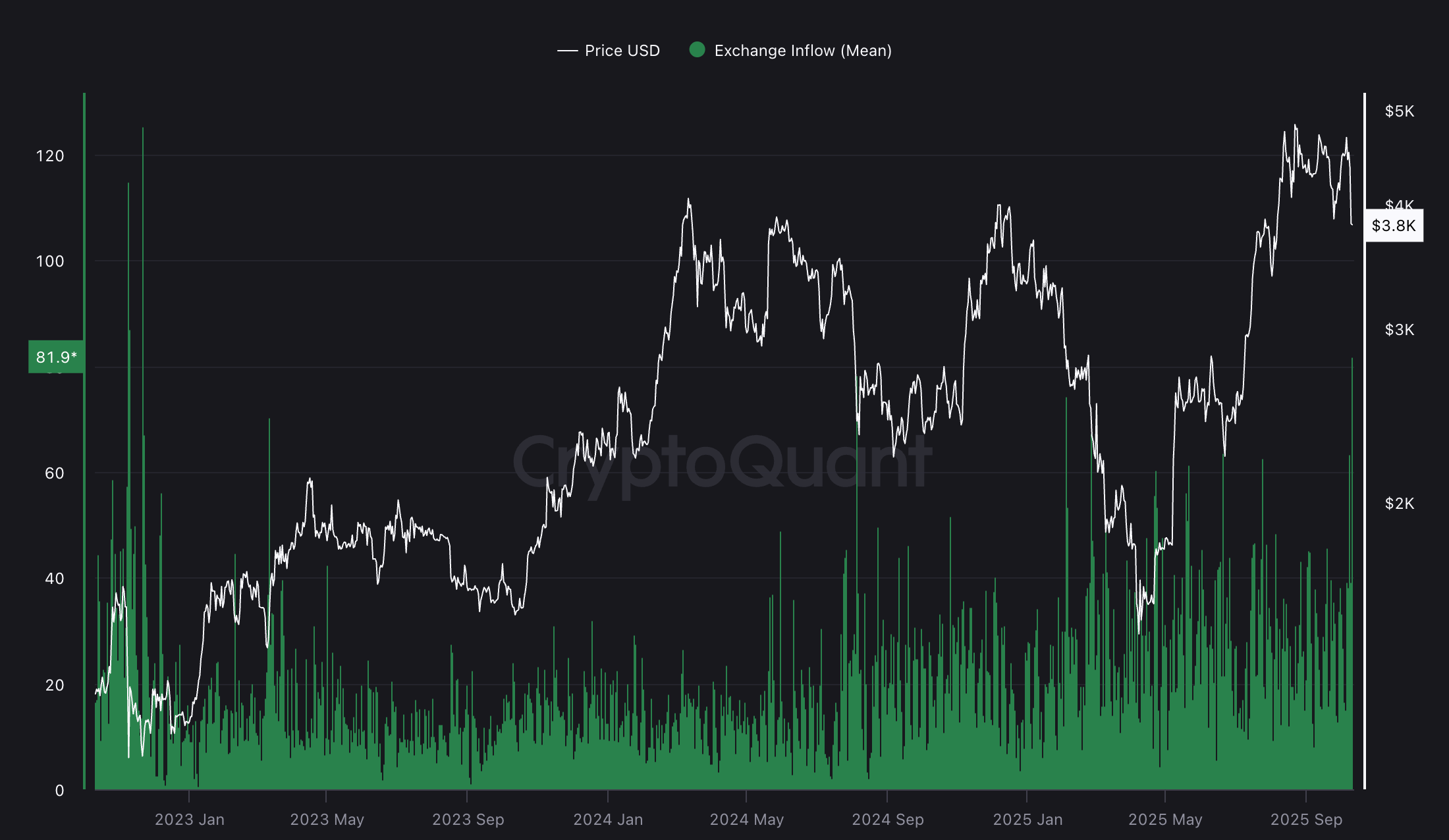Click the 120 inflow axis label
The height and width of the screenshot is (840, 1449).
click(50, 156)
